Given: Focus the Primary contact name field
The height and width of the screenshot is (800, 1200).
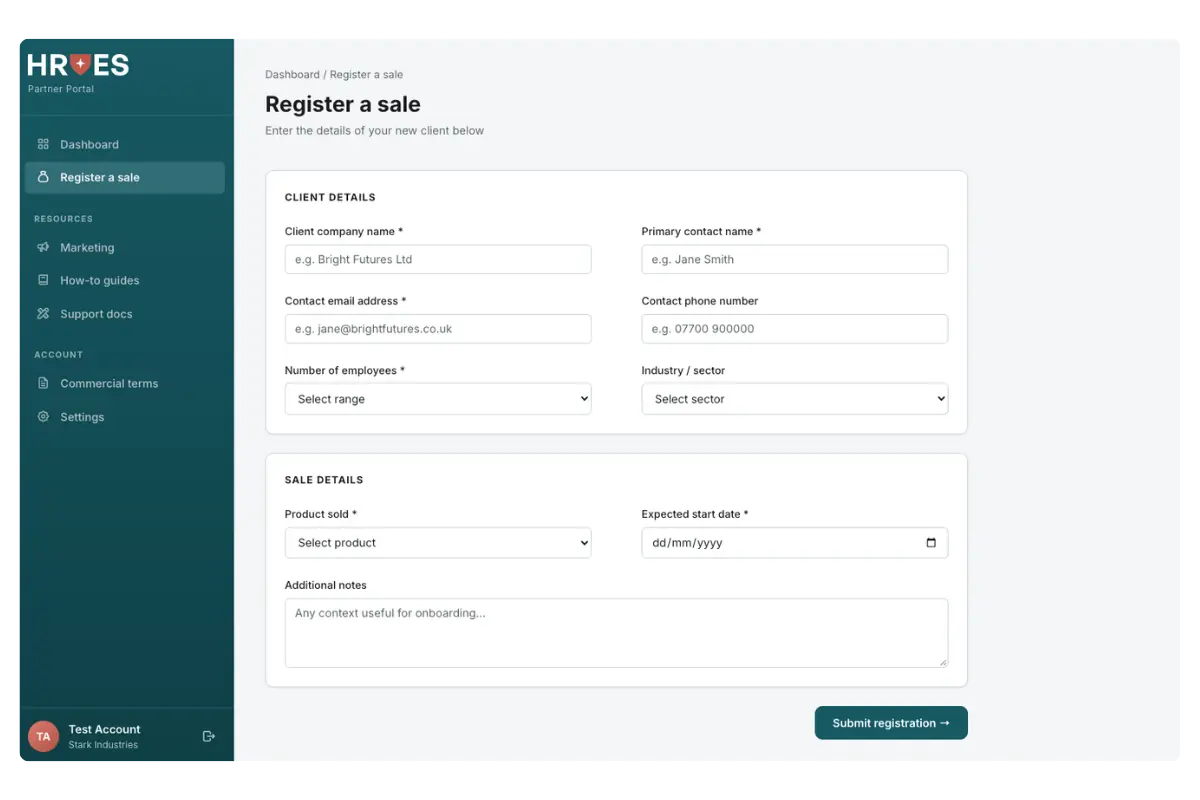Looking at the screenshot, I should click(795, 259).
